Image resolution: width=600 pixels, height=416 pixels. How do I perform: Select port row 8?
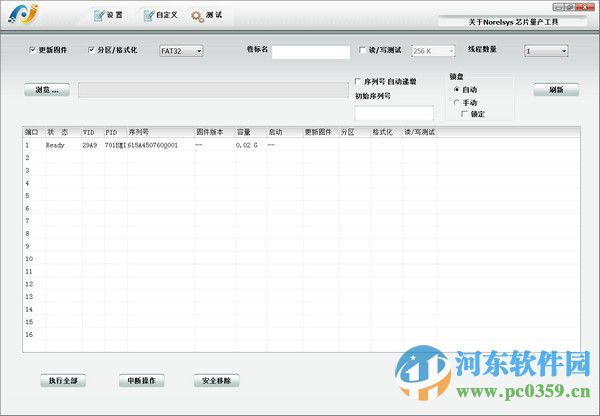(301, 233)
